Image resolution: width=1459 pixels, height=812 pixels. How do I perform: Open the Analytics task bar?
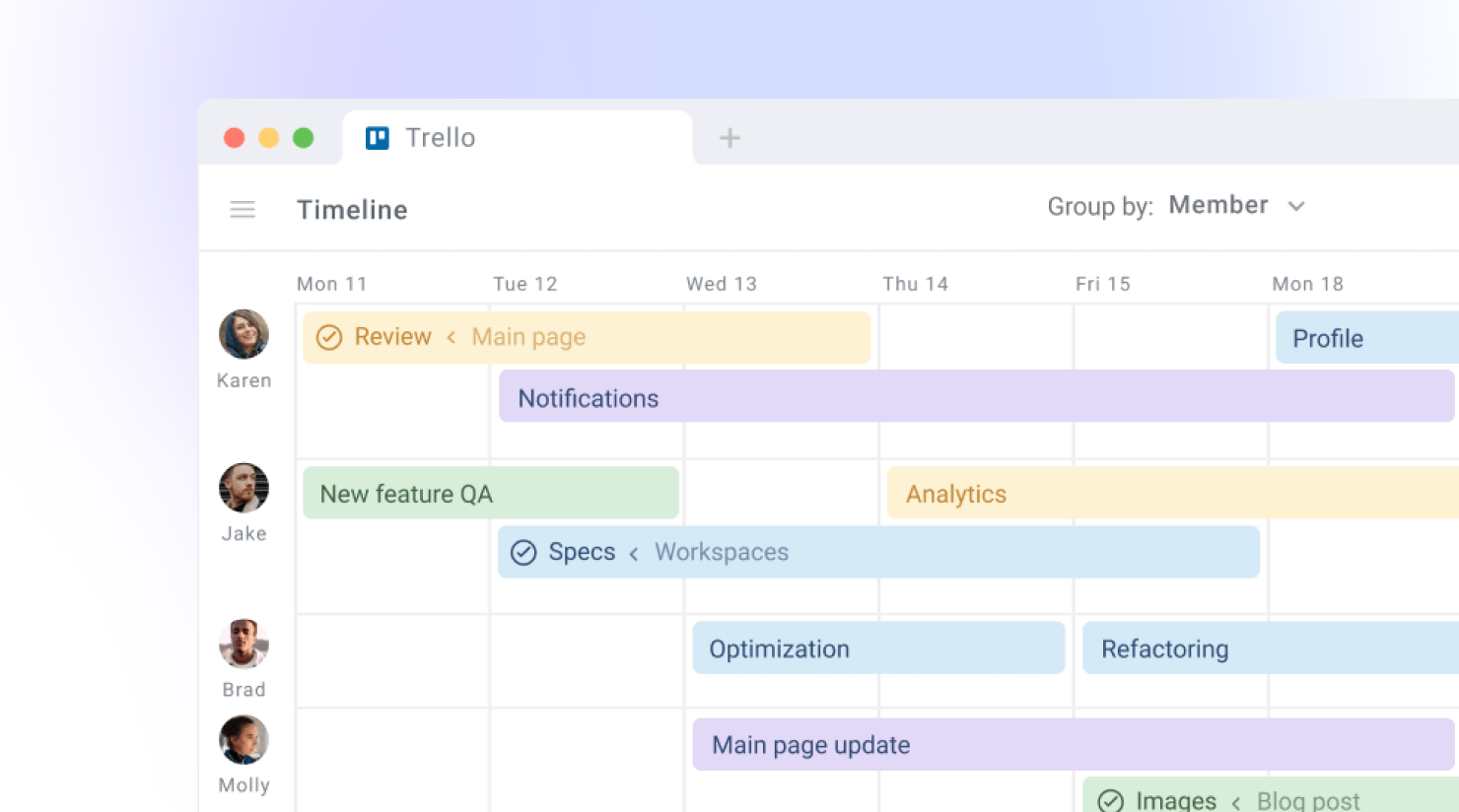point(1173,493)
